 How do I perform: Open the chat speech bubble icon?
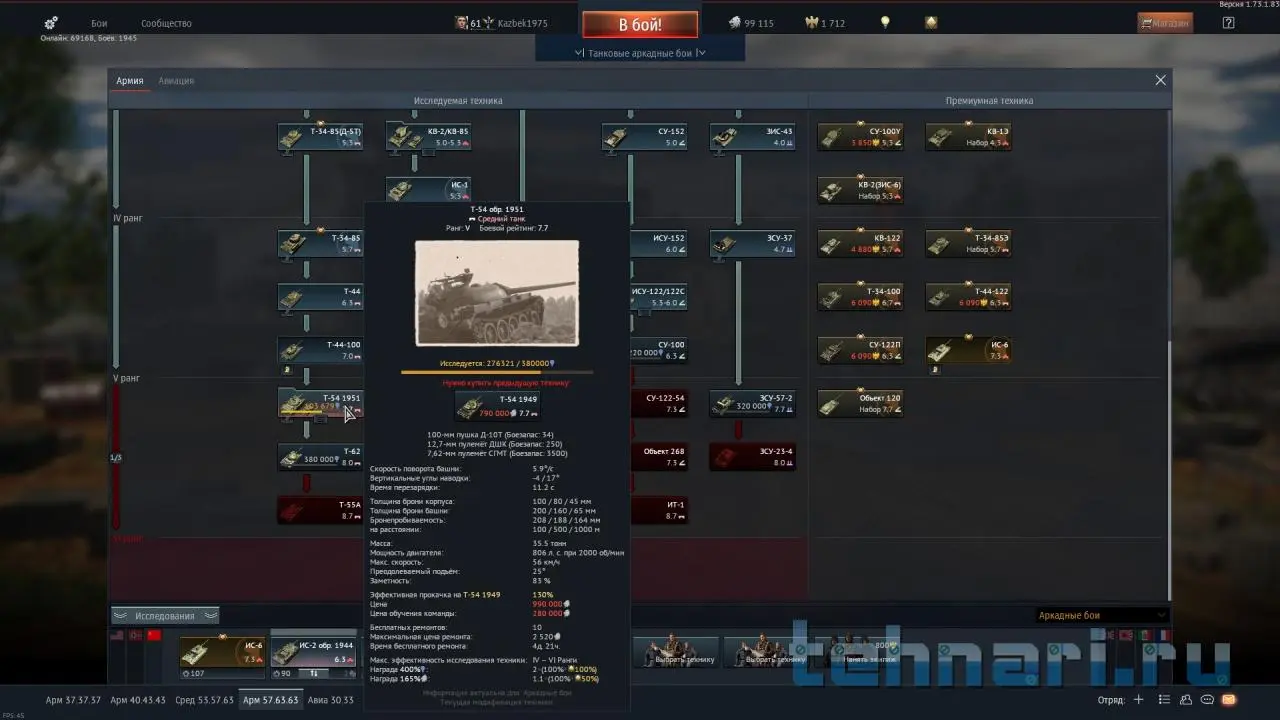(x=1206, y=699)
